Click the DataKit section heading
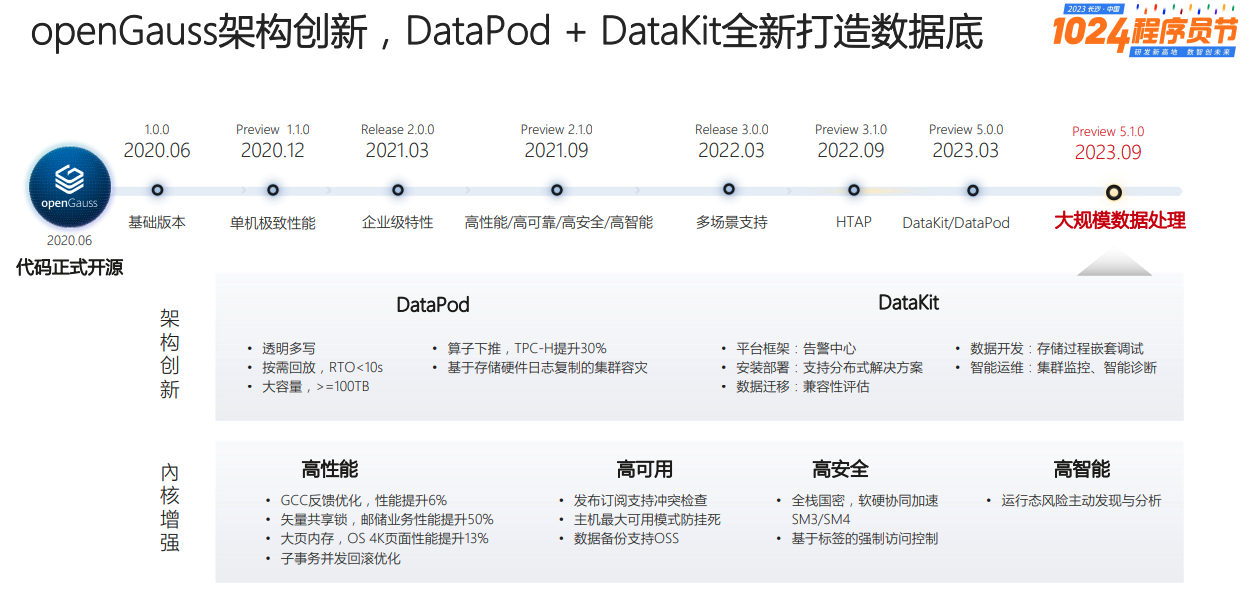Image resolution: width=1254 pixels, height=606 pixels. pos(908,302)
